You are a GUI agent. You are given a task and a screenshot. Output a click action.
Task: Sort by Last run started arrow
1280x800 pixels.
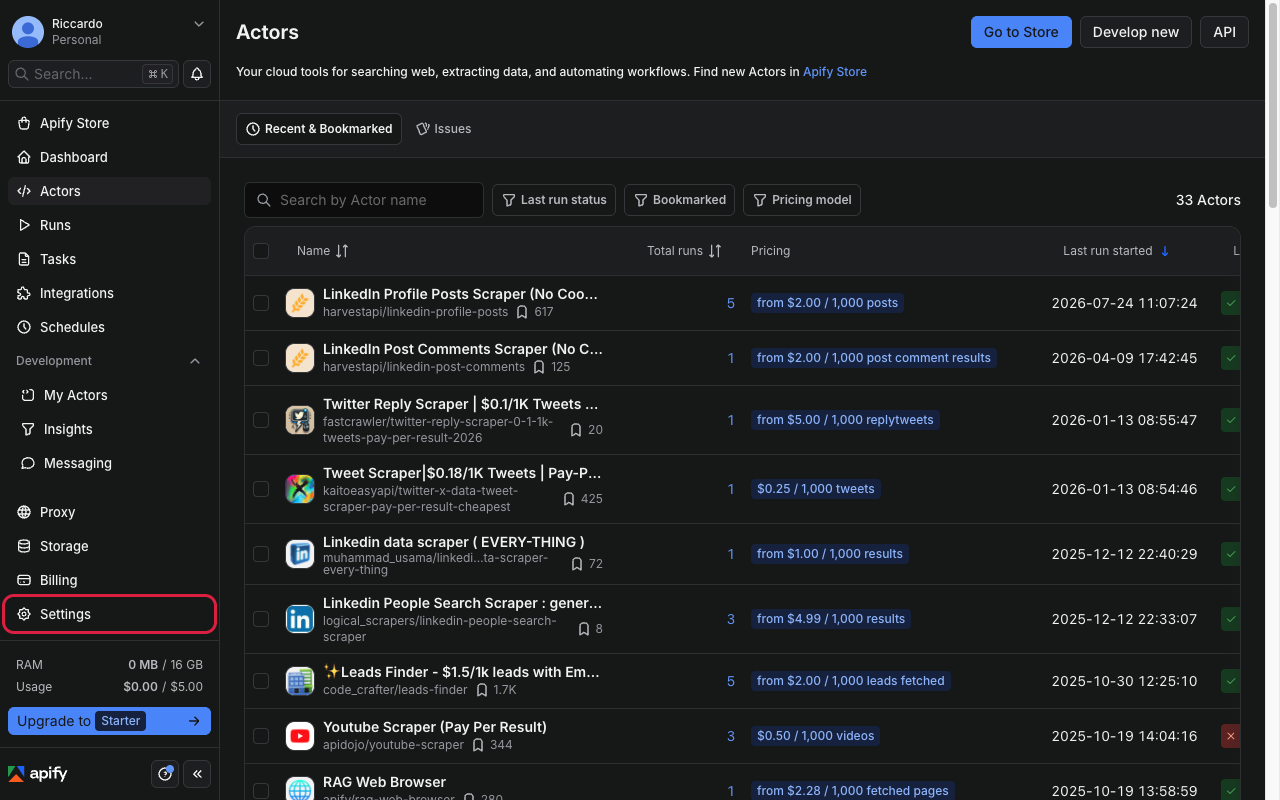pyautogui.click(x=1165, y=251)
